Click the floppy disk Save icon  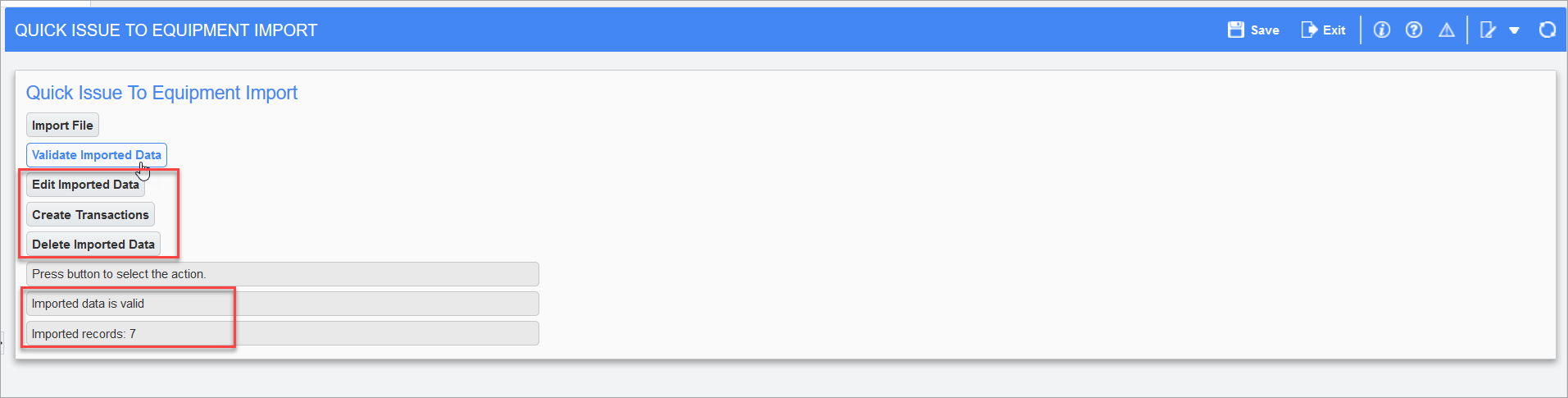point(1235,30)
